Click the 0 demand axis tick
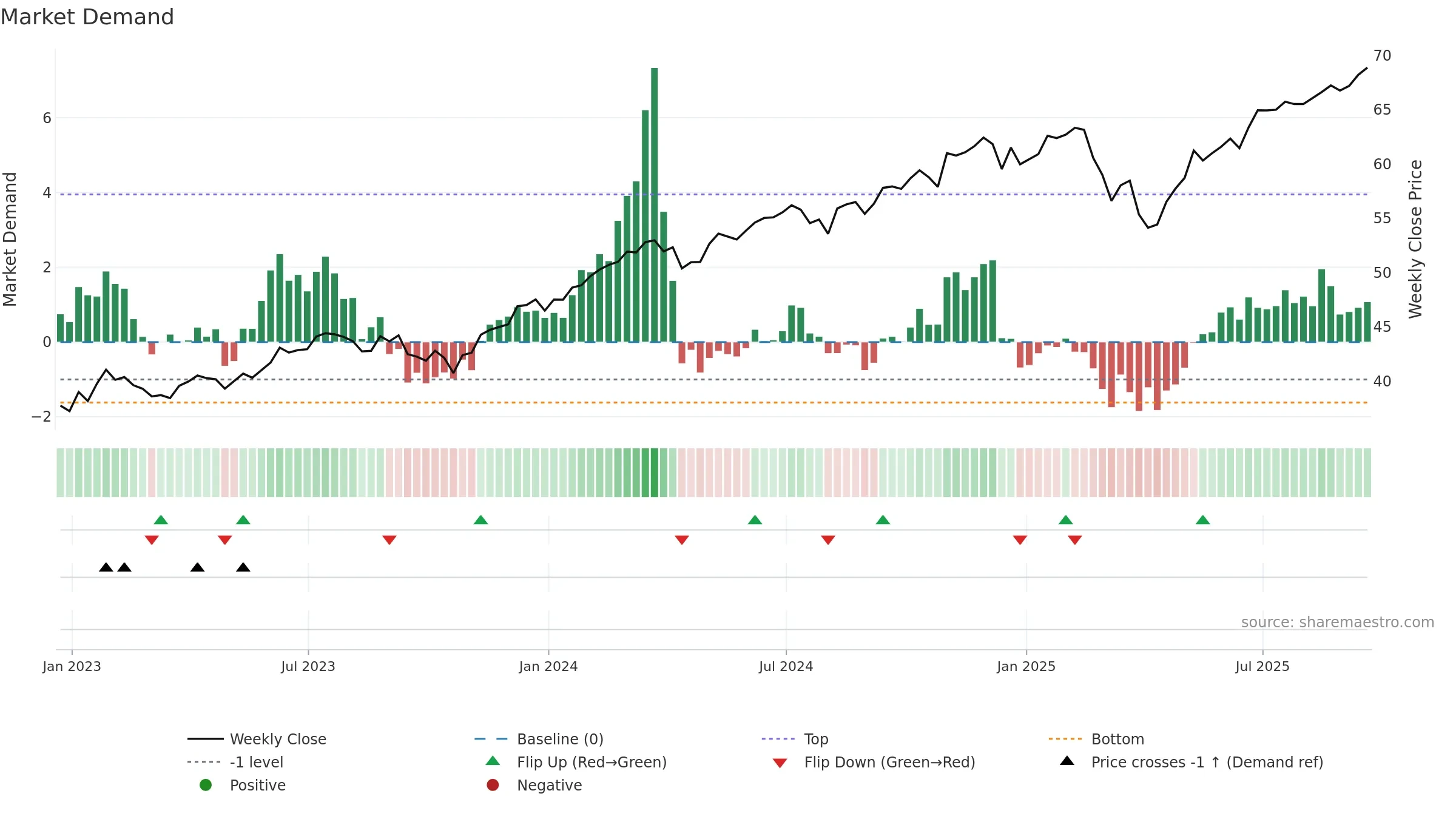 [x=47, y=342]
